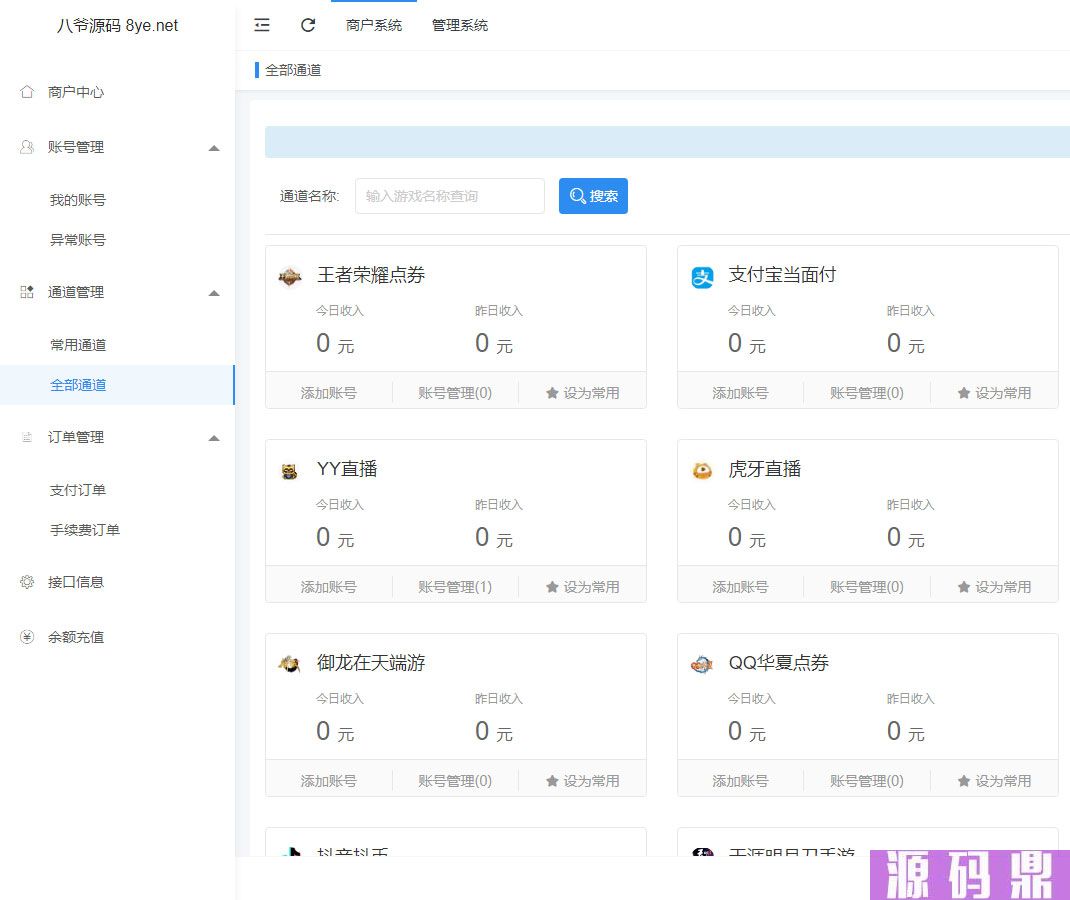Click the 支付宝当面付 card title

[783, 275]
